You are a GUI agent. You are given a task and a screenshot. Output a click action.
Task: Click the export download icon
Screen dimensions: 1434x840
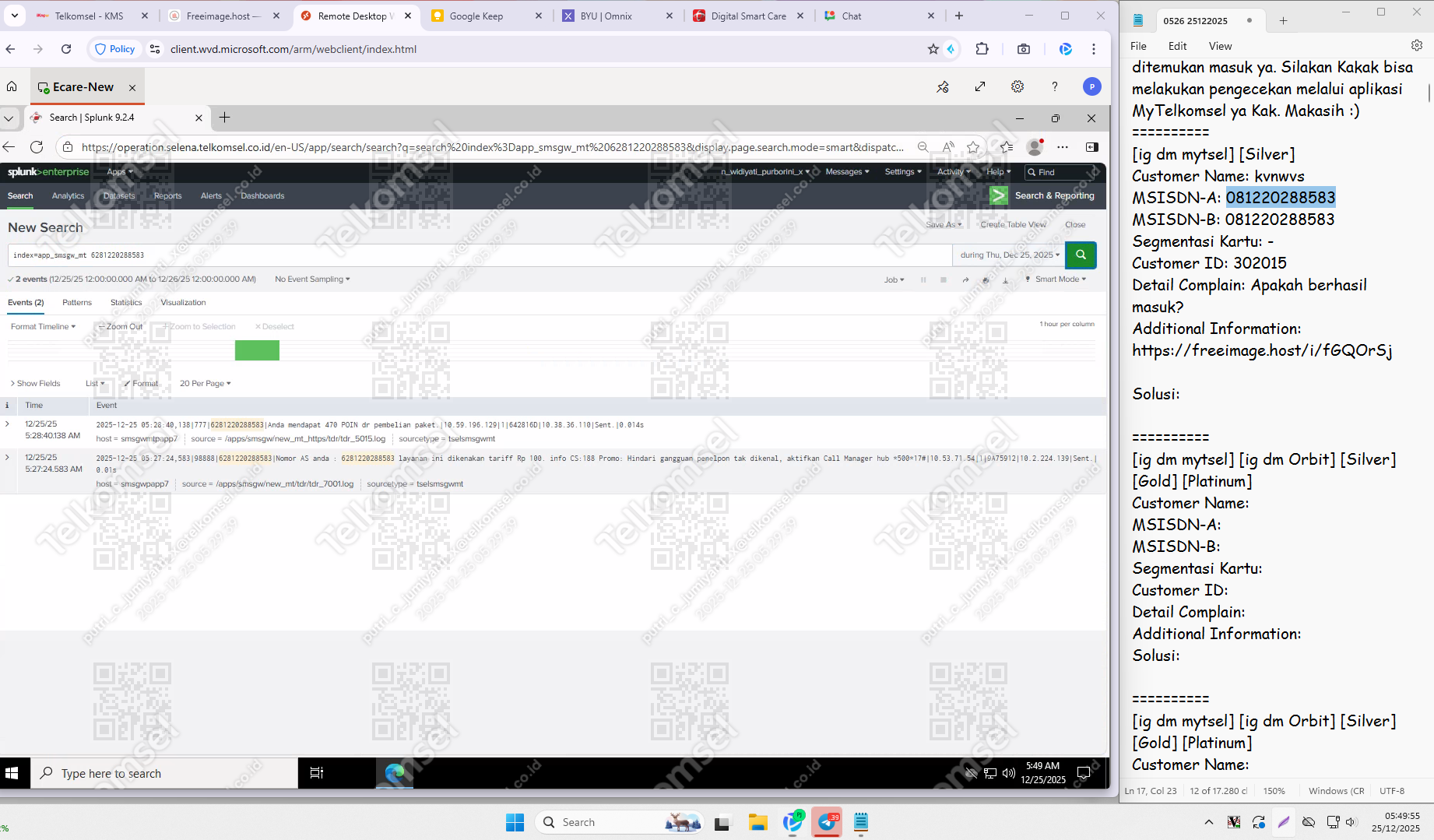pyautogui.click(x=1005, y=279)
